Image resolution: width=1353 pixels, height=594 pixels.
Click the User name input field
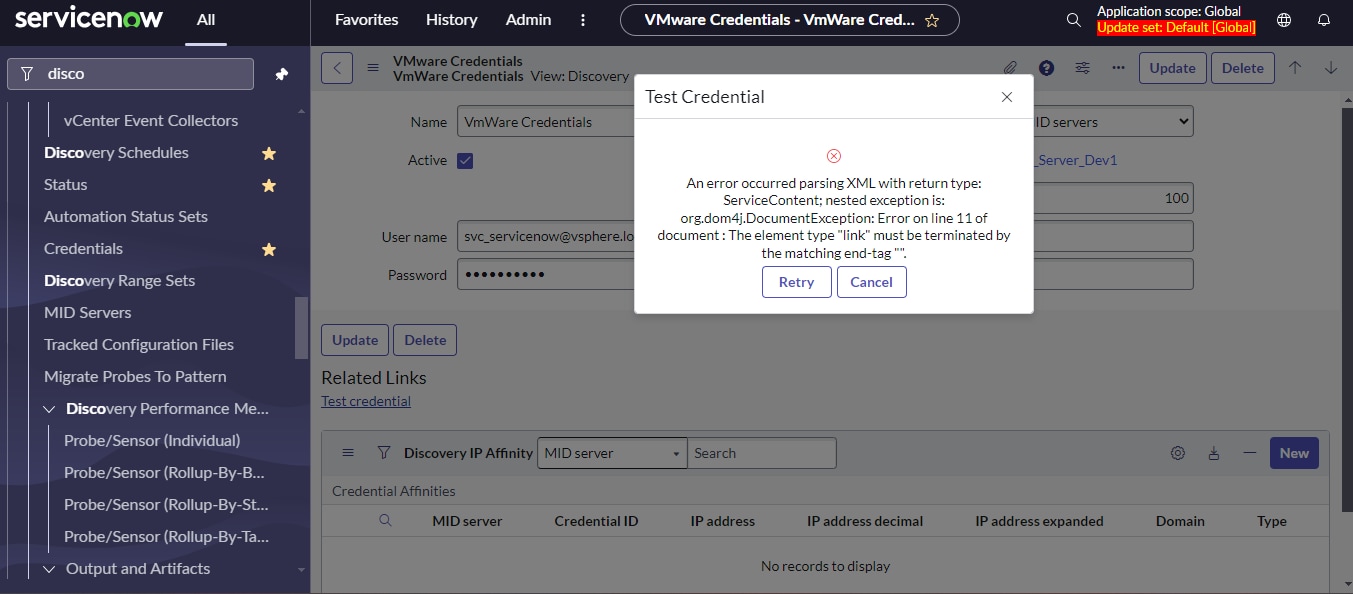[x=546, y=237]
